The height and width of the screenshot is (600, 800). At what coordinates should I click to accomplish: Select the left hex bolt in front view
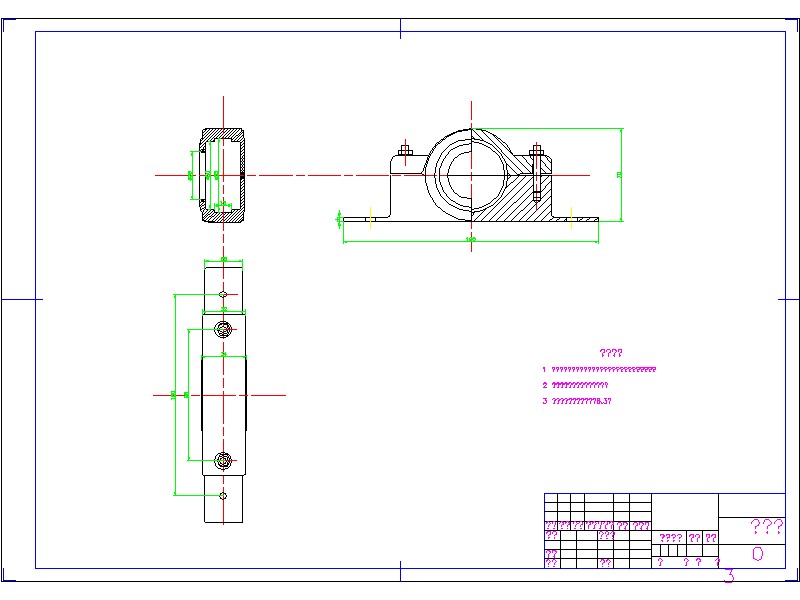click(406, 151)
